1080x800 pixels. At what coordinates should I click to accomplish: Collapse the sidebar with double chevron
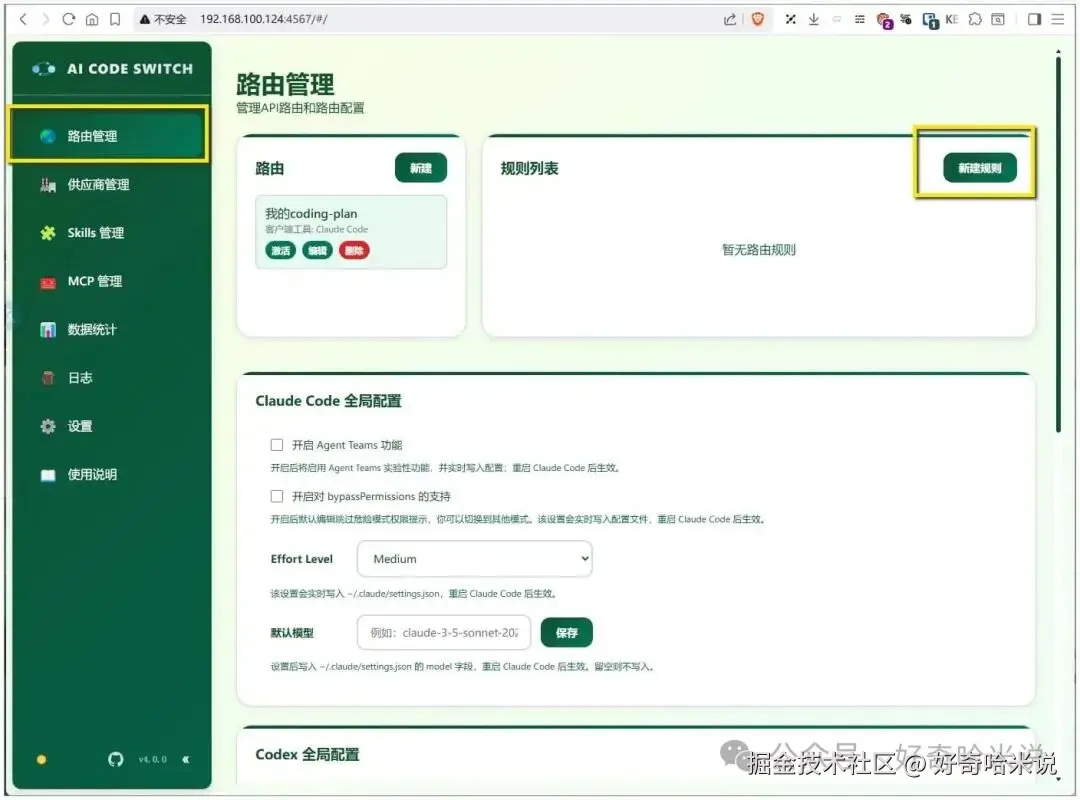point(185,759)
